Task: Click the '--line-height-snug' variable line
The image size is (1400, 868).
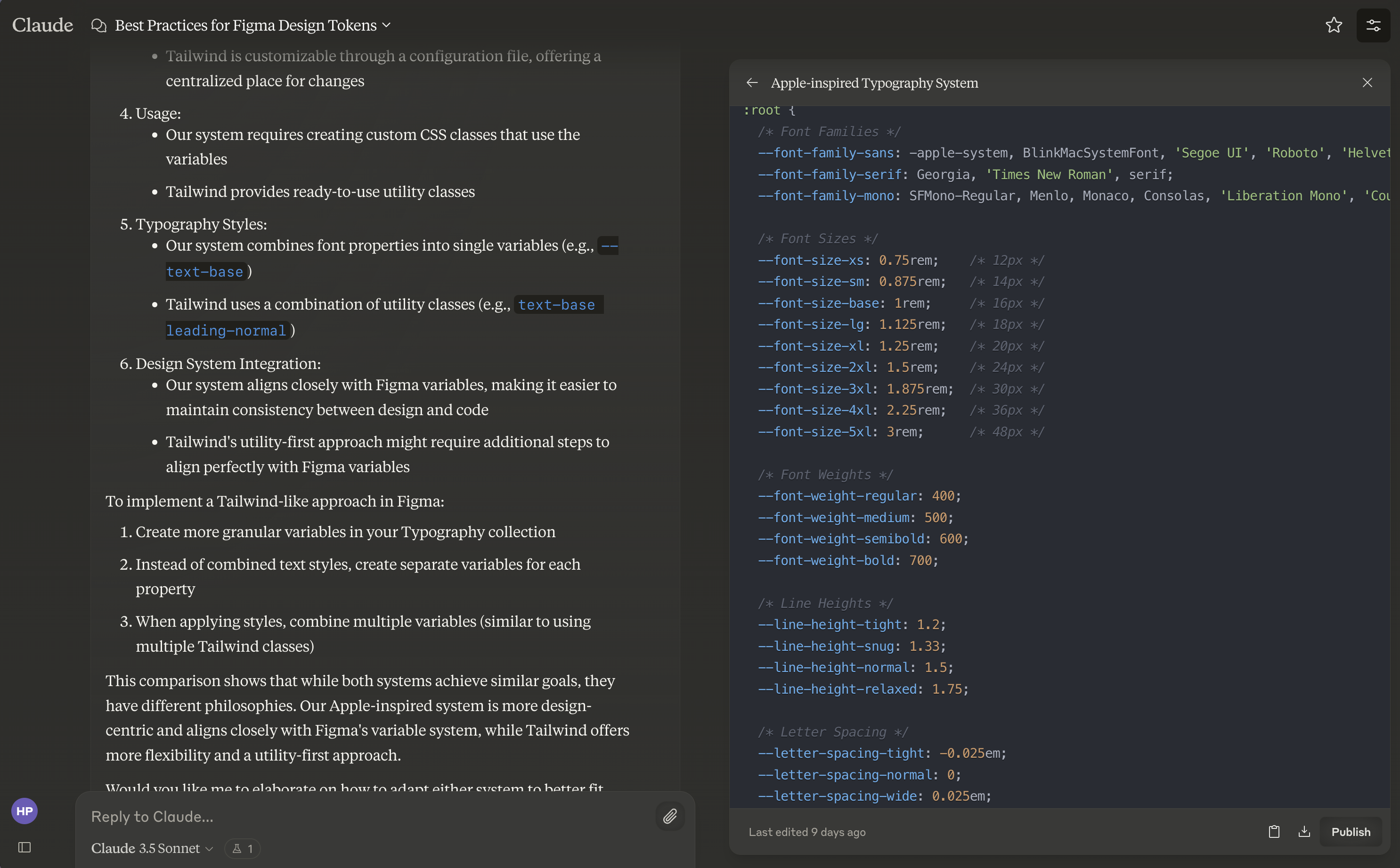Action: click(852, 647)
